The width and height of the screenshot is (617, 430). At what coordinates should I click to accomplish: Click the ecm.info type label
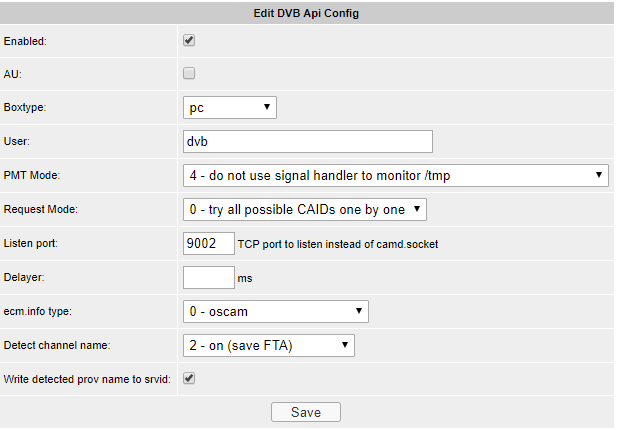(40, 311)
